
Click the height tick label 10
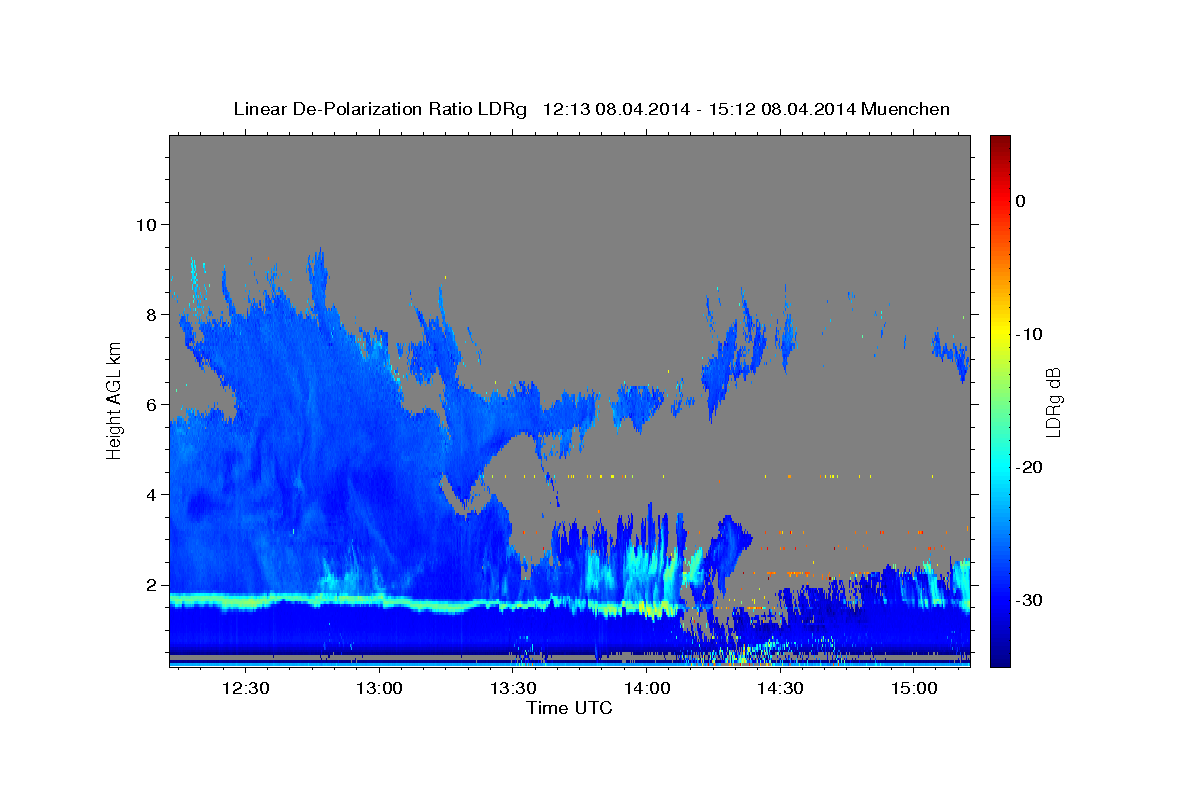(x=146, y=224)
